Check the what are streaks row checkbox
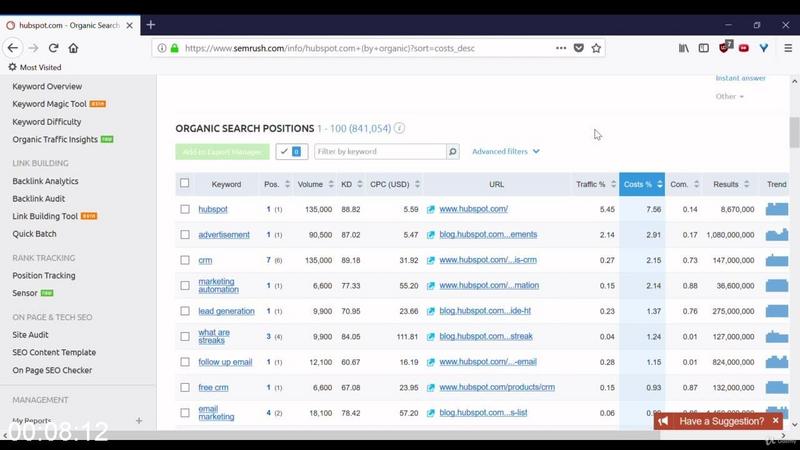 pyautogui.click(x=185, y=337)
